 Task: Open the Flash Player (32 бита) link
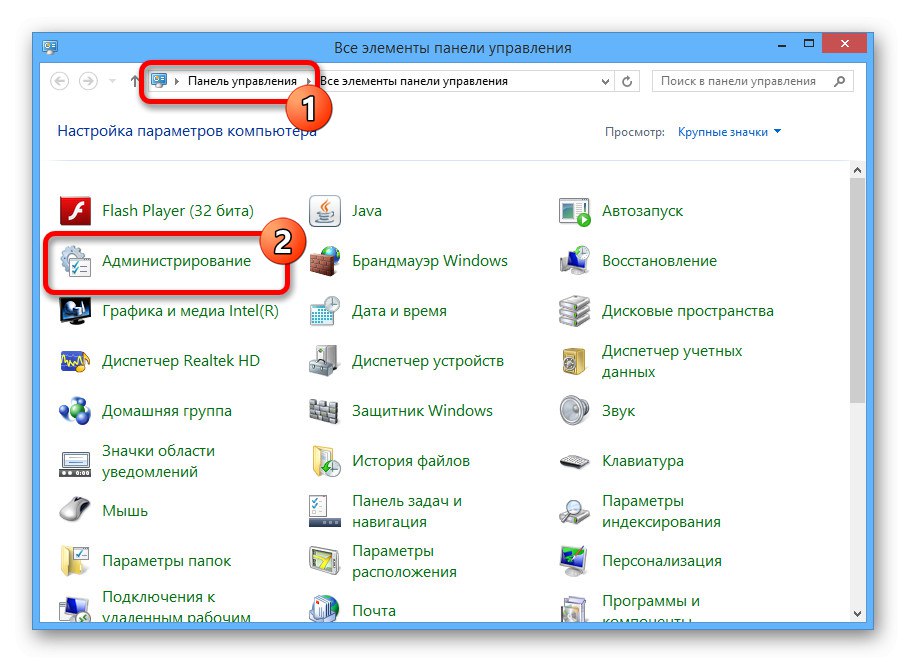click(178, 211)
